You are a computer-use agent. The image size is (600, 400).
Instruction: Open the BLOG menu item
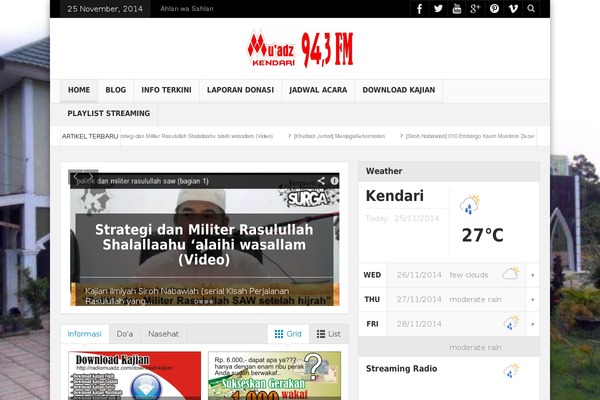116,90
